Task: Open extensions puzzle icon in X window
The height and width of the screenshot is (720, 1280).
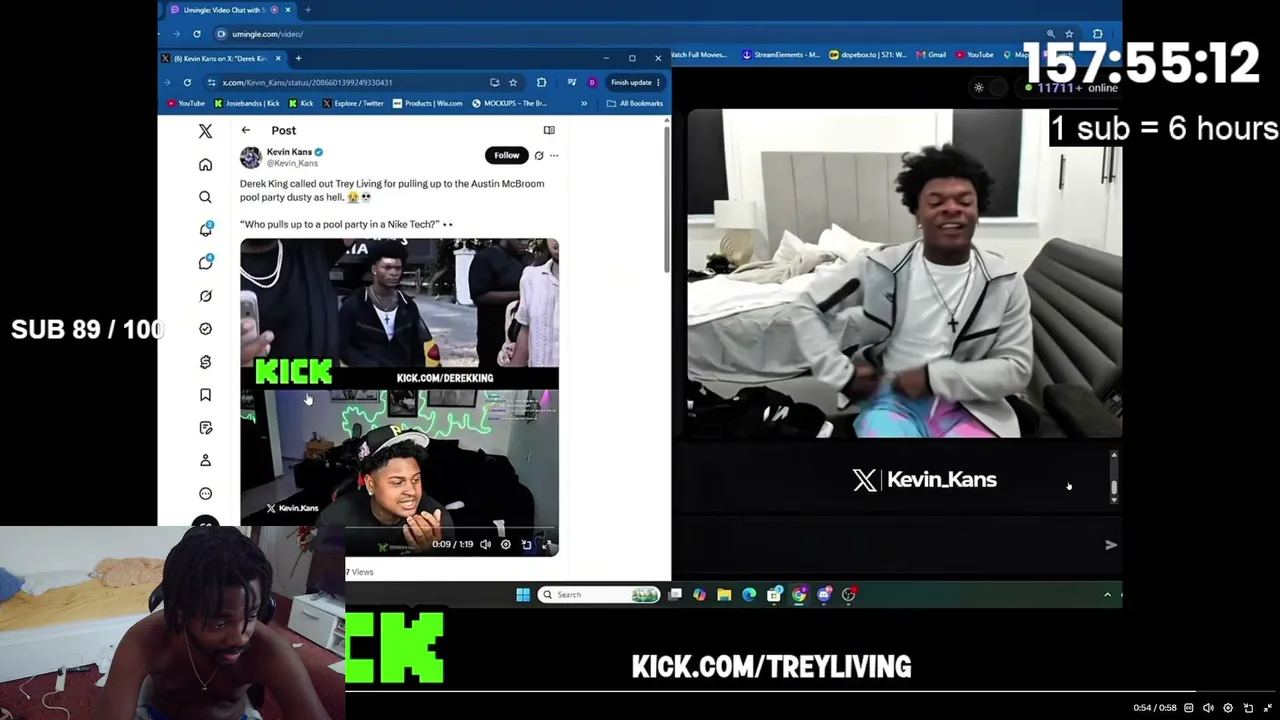Action: click(x=541, y=82)
